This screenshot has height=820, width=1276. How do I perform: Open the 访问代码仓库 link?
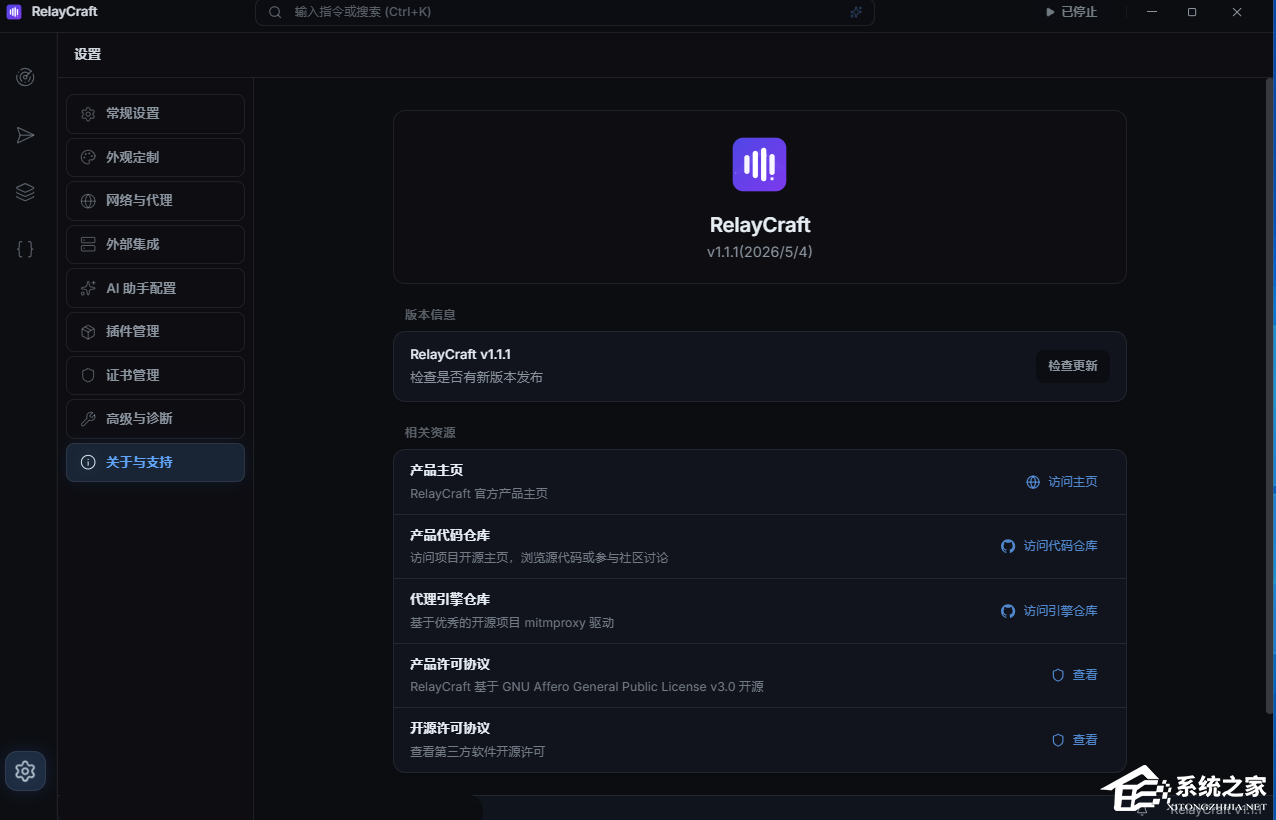[1049, 546]
